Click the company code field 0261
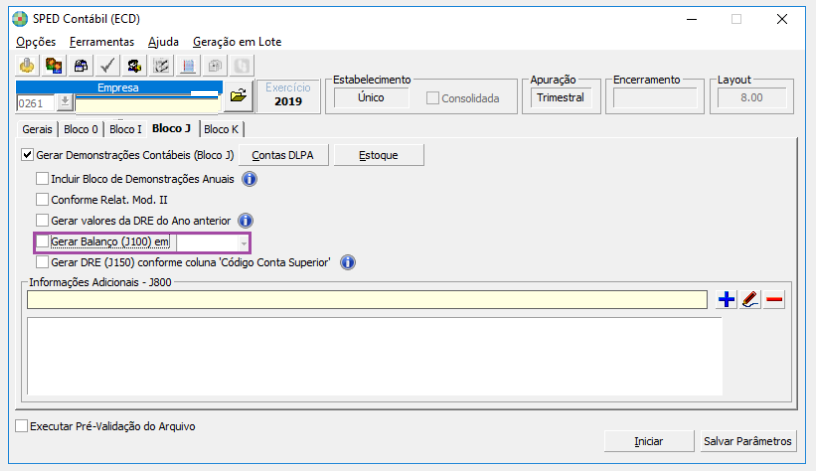 (35, 103)
